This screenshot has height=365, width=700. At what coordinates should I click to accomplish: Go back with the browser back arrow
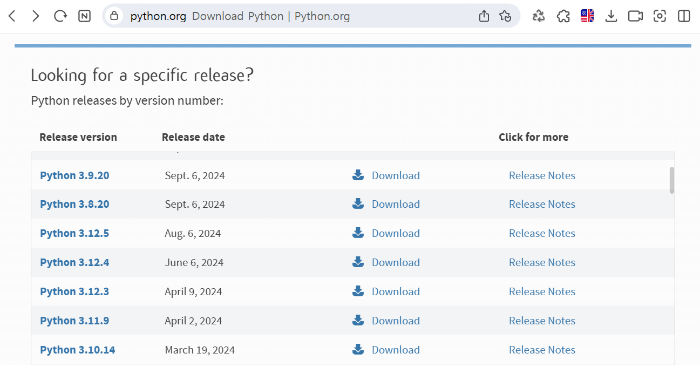pos(12,17)
